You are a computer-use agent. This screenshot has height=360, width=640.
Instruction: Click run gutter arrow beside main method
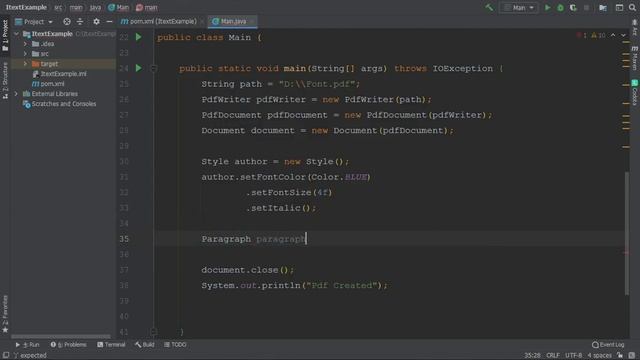pyautogui.click(x=138, y=68)
